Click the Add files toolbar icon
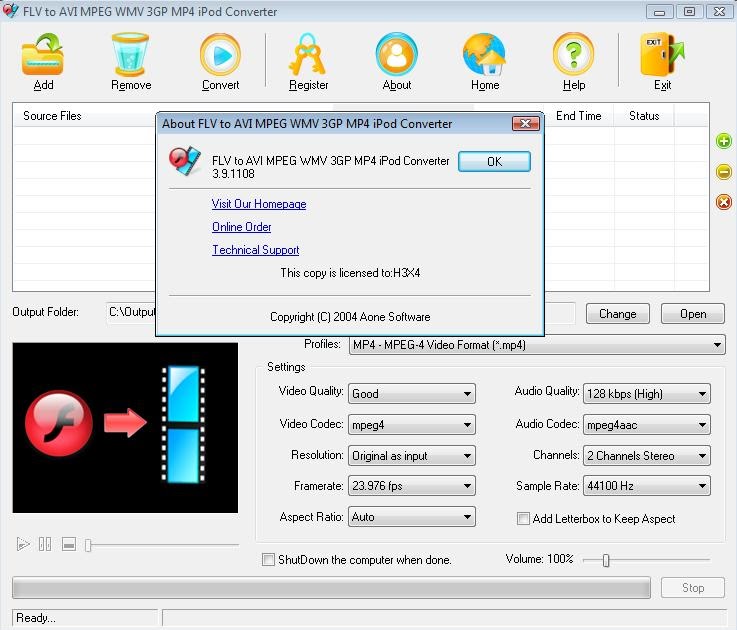This screenshot has width=737, height=630. coord(43,55)
